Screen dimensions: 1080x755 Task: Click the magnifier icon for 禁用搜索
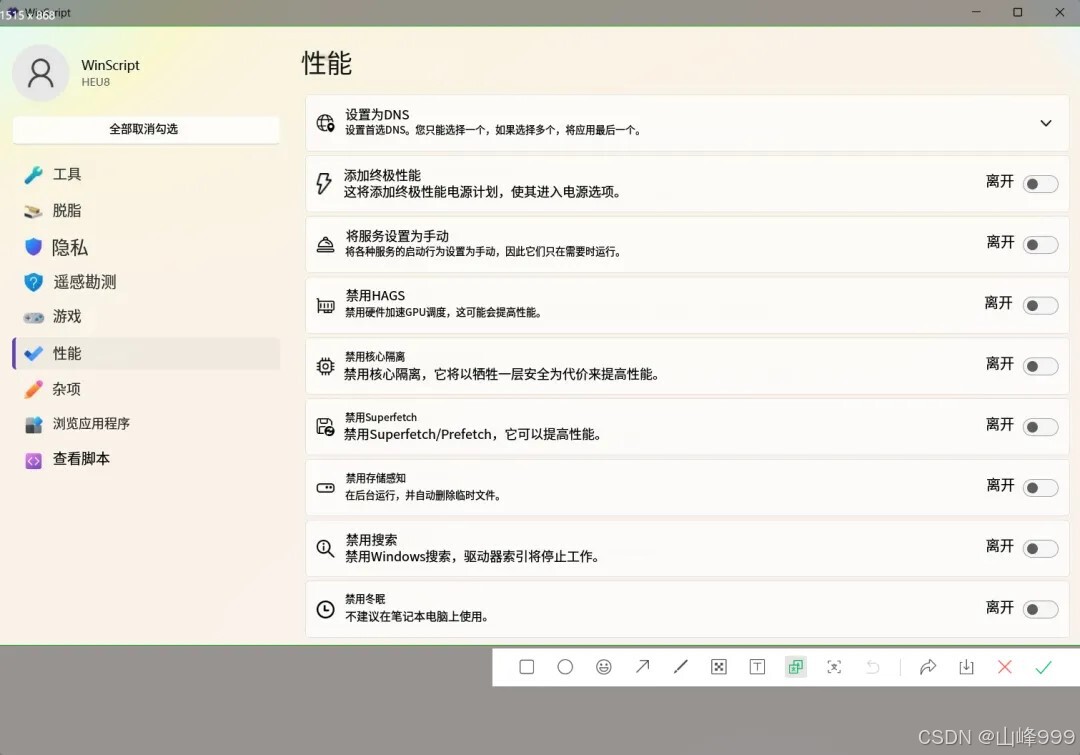tap(325, 548)
